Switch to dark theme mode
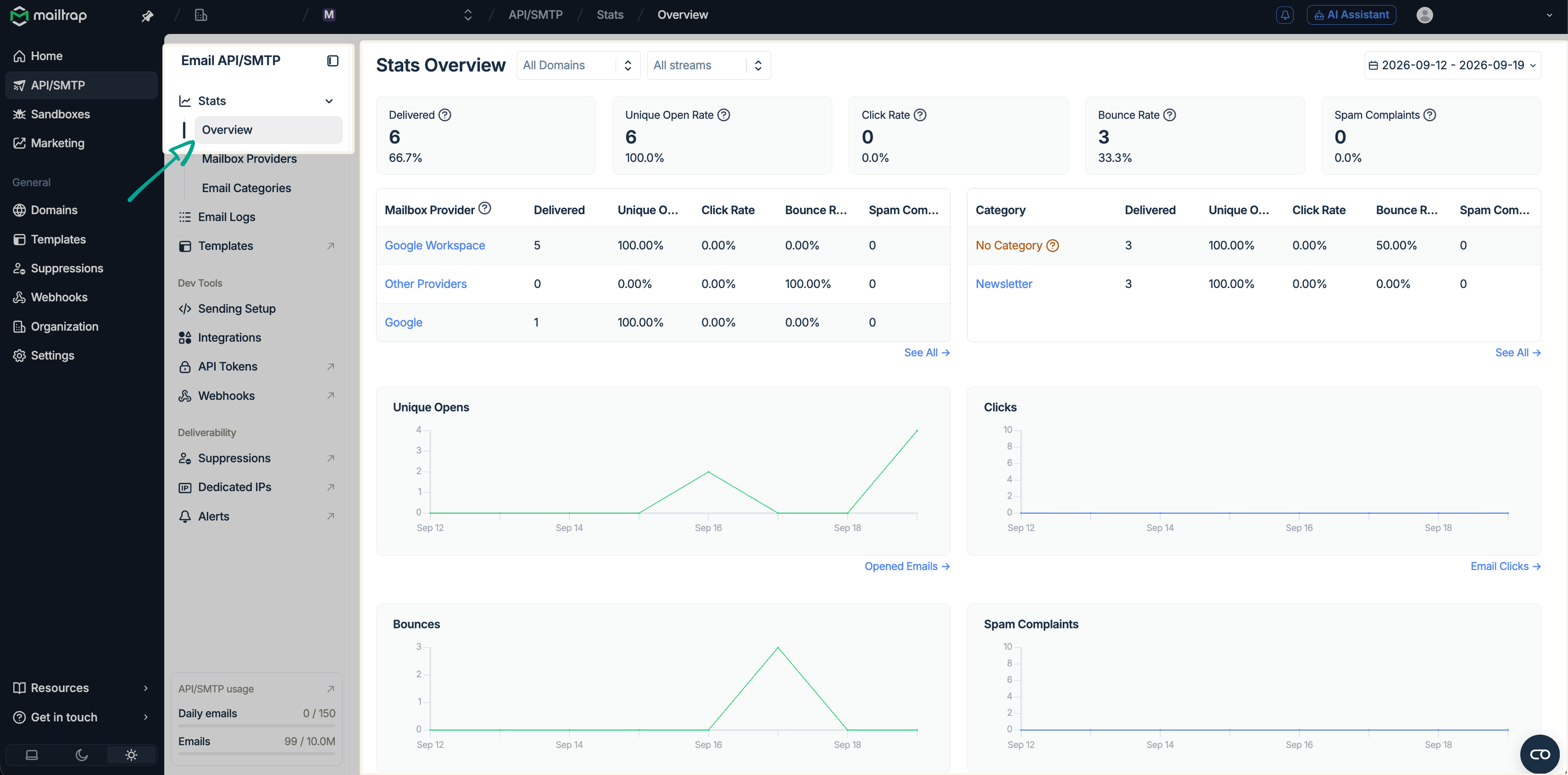Viewport: 1568px width, 775px height. click(x=81, y=754)
